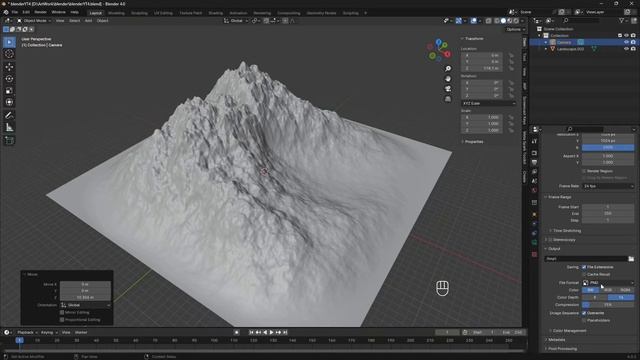Open the File Format PNG dropdown
This screenshot has width=640, height=360.
pyautogui.click(x=608, y=282)
